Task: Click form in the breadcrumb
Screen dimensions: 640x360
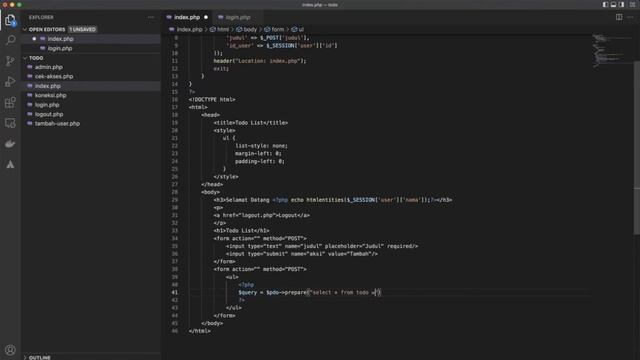Action: pyautogui.click(x=278, y=29)
